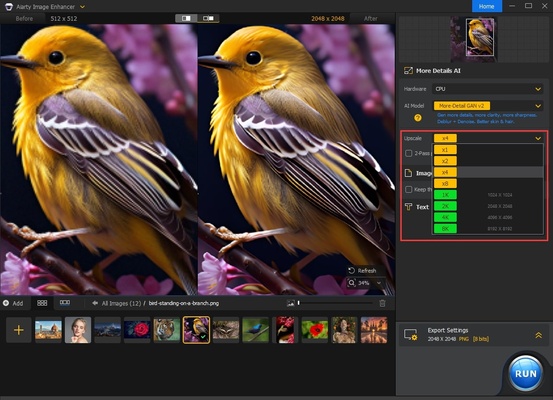553x400 pixels.
Task: Select 1K resolution option
Action: tap(445, 195)
